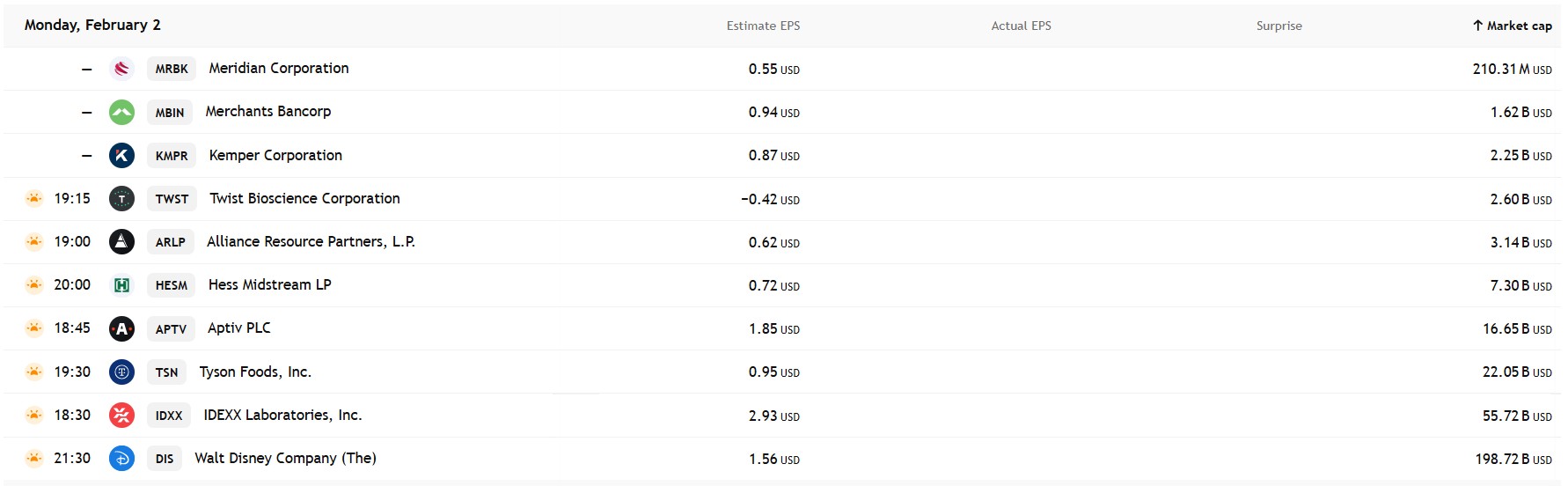Click the Aptiv PLC logo icon
Screen dimensions: 1568x486
click(121, 328)
